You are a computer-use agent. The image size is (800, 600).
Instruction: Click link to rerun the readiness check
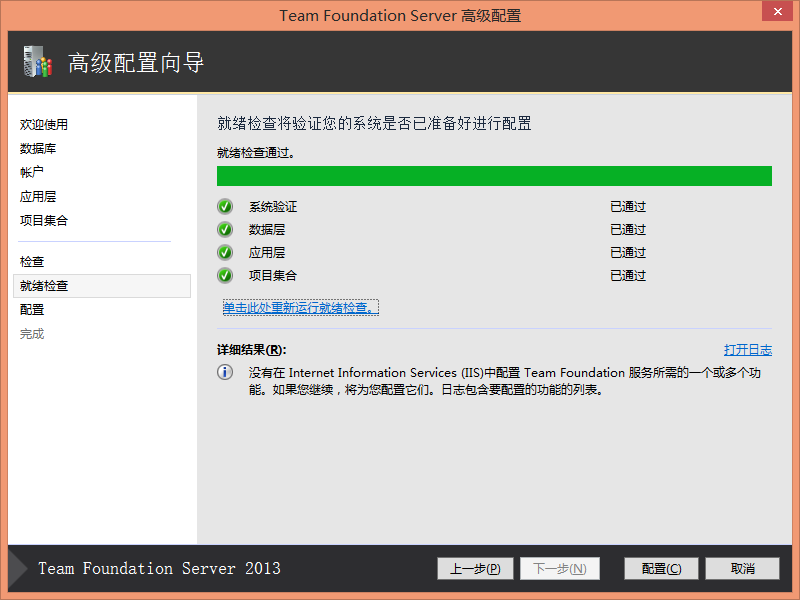pyautogui.click(x=301, y=308)
